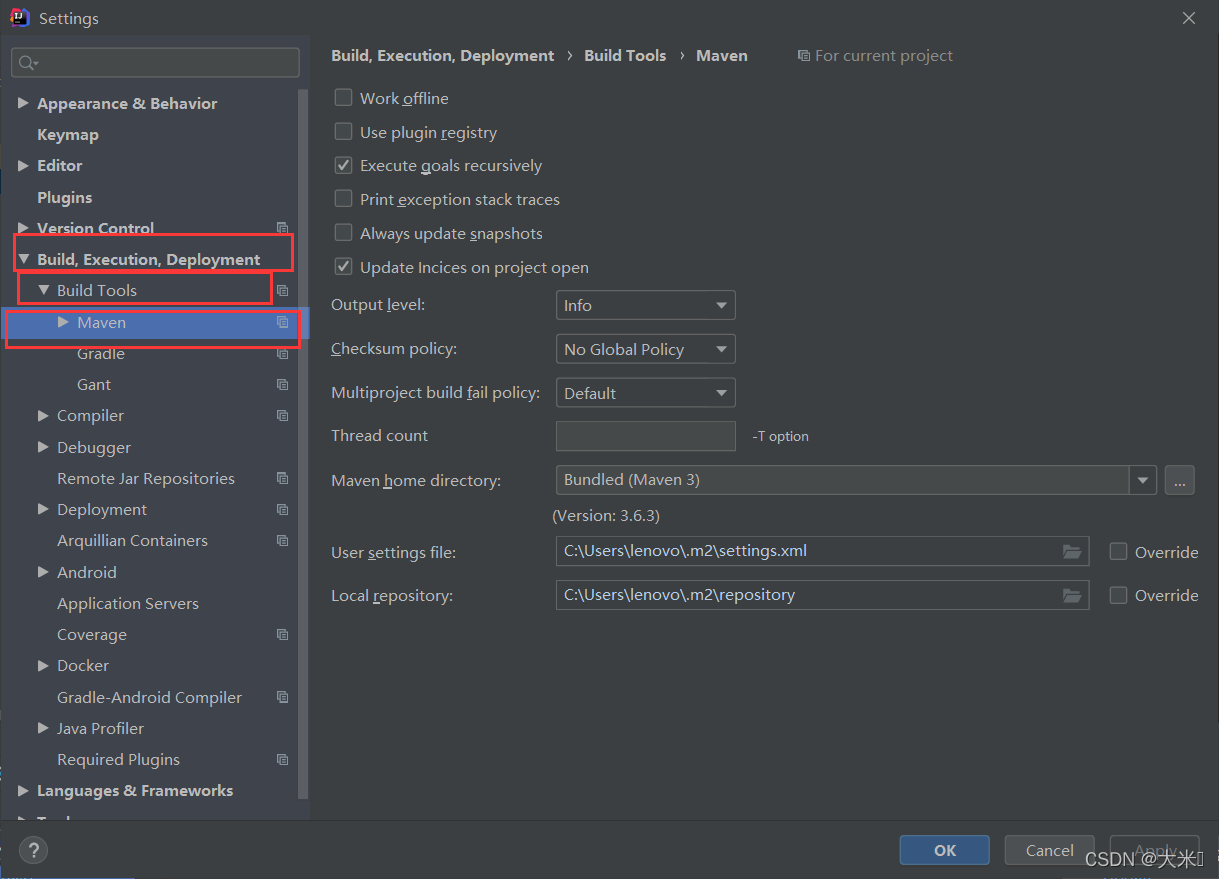Click the folder icon in Local repository field
1219x879 pixels.
(x=1072, y=595)
